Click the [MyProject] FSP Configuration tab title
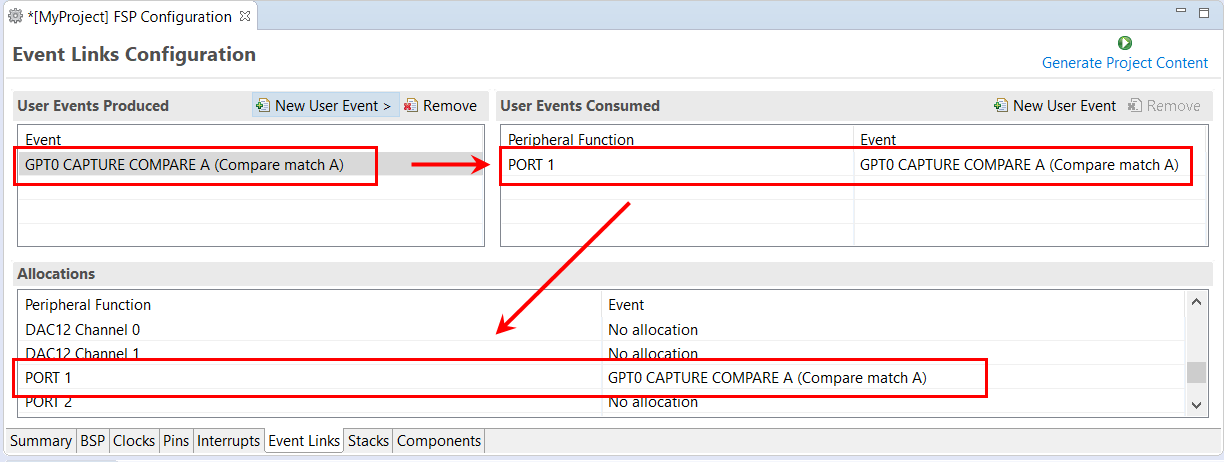Viewport: 1224px width, 462px height. 130,17
